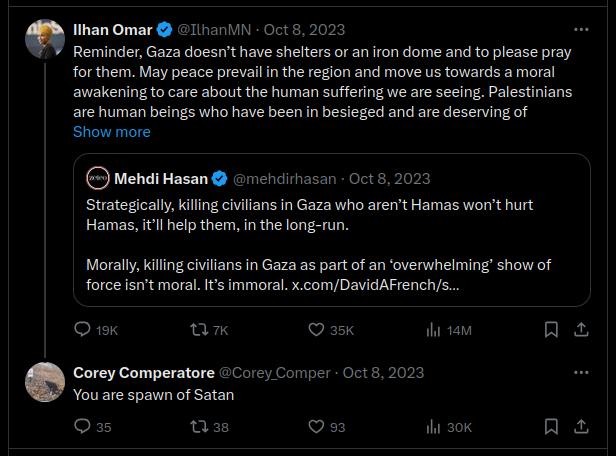Open more options for Ilhan Omar's tweet
Viewport: 616px width, 456px height.
[x=581, y=29]
